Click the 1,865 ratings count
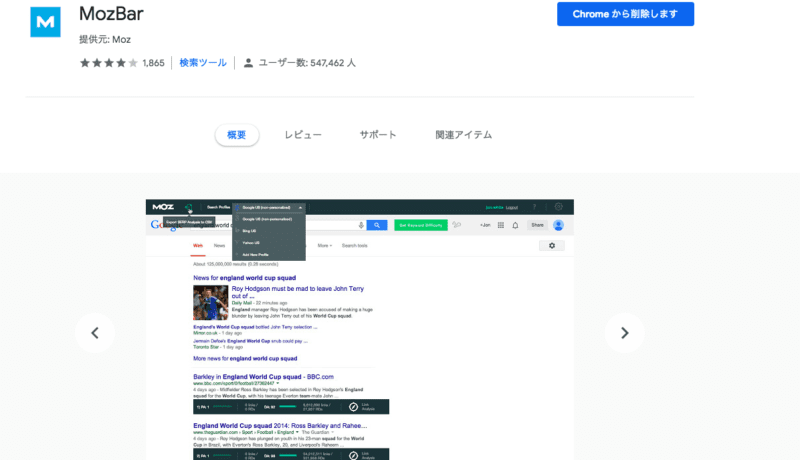 click(154, 63)
